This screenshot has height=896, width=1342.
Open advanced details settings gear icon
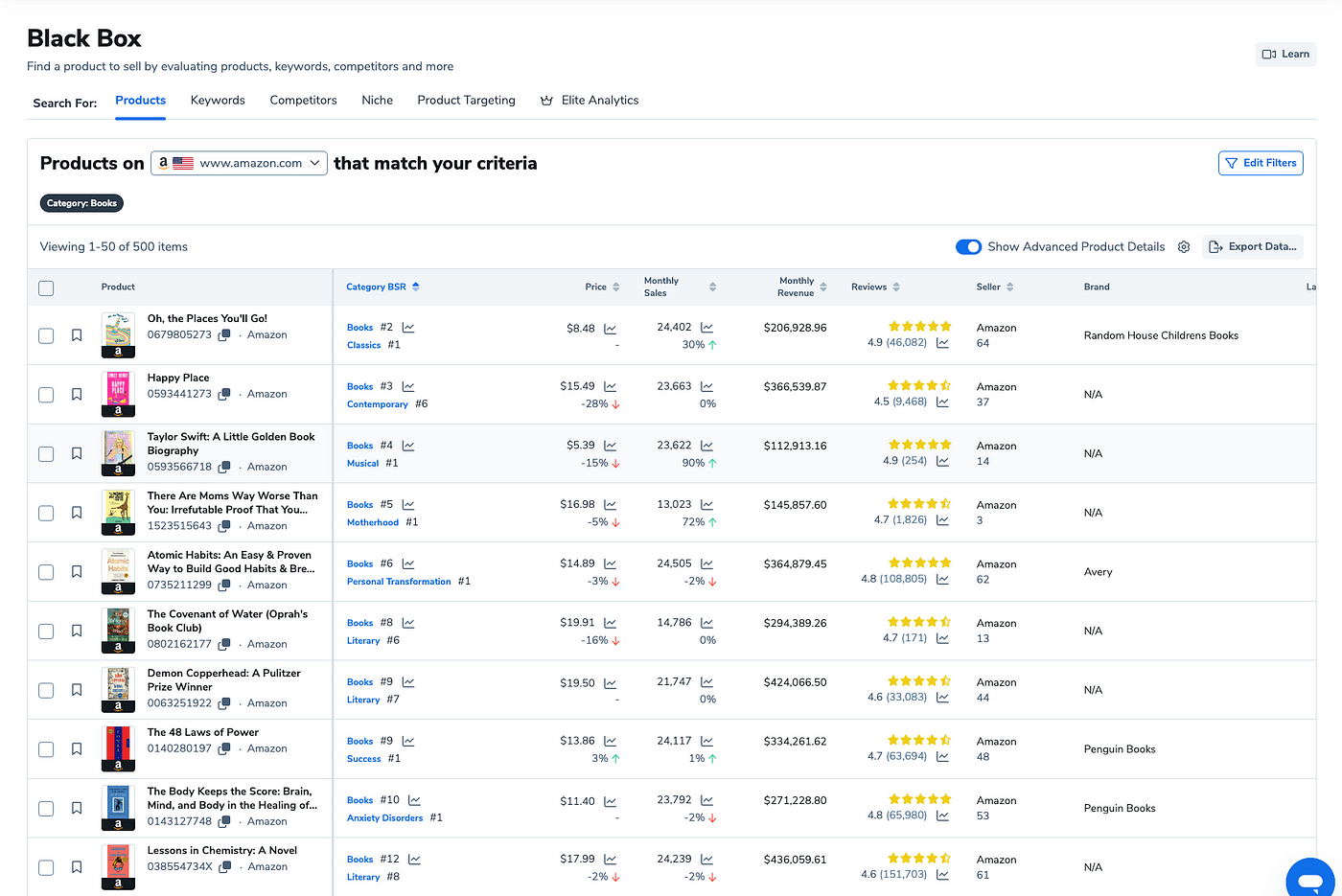[x=1184, y=247]
